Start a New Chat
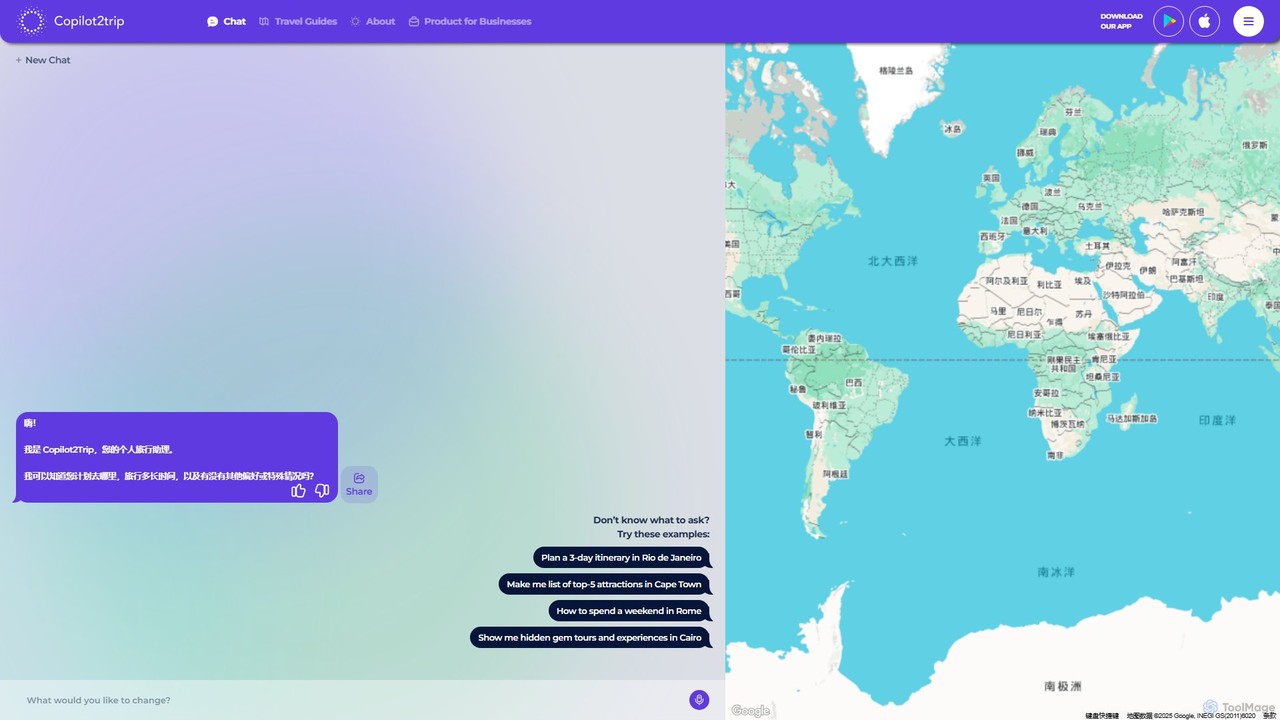Screen dimensions: 1280x720 [x=43, y=60]
